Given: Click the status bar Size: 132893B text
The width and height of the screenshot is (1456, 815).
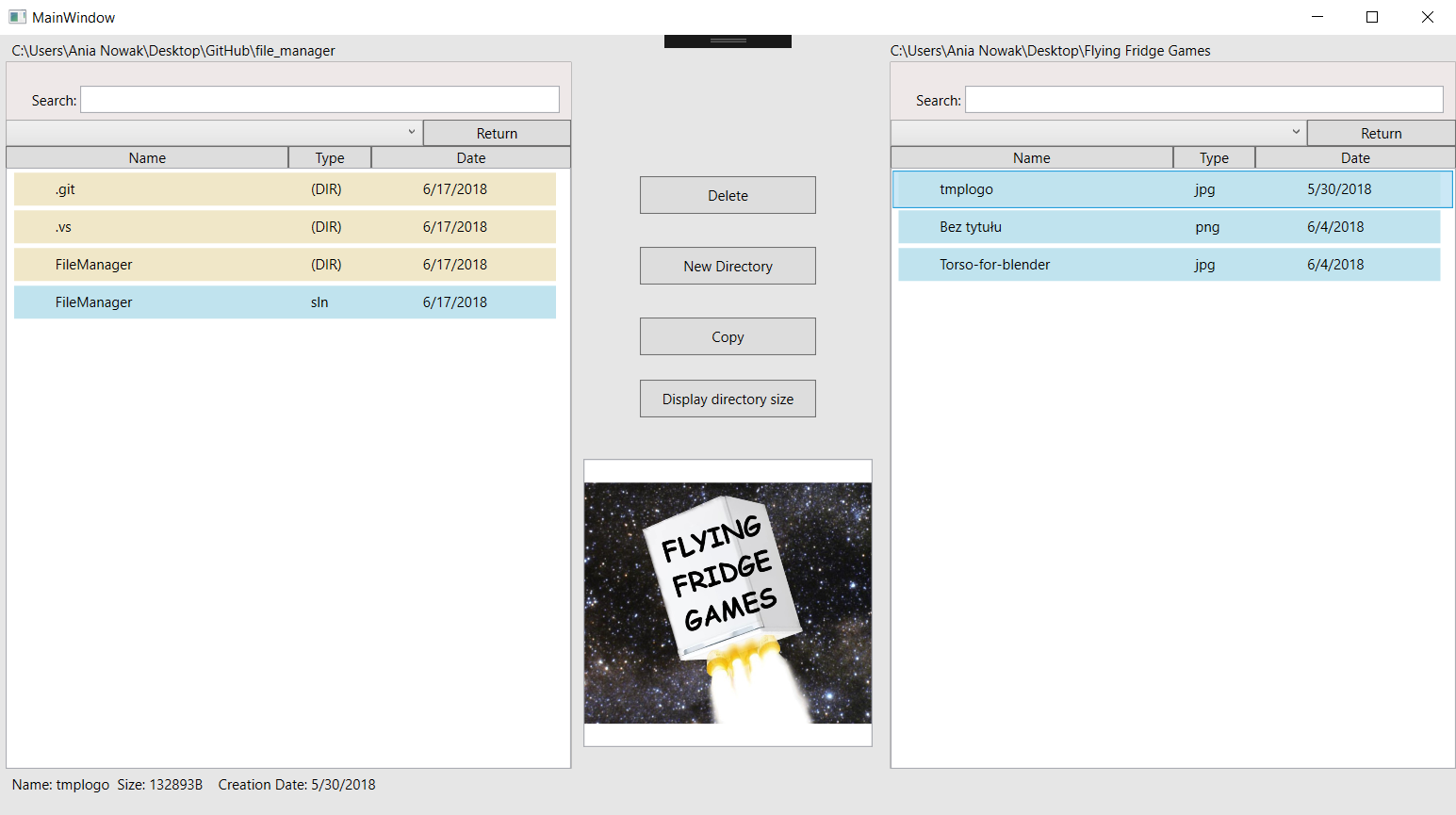Looking at the screenshot, I should pyautogui.click(x=160, y=784).
